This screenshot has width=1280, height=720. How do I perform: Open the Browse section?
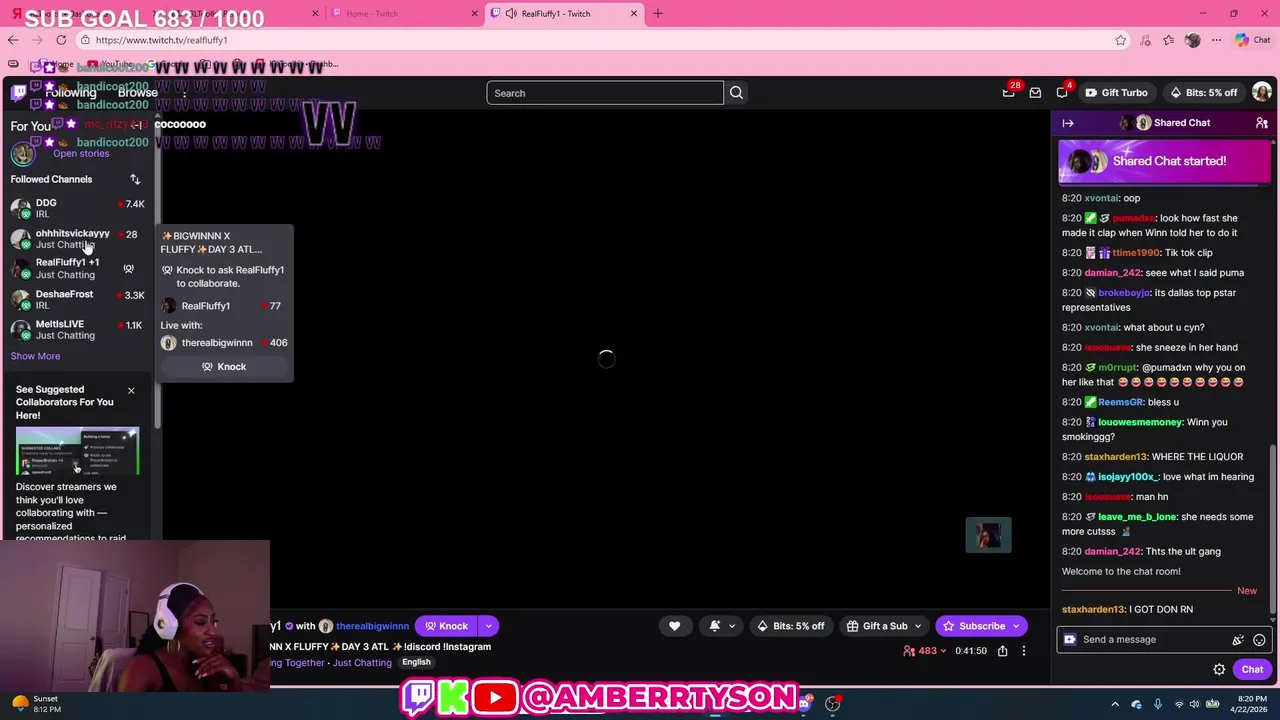click(138, 93)
